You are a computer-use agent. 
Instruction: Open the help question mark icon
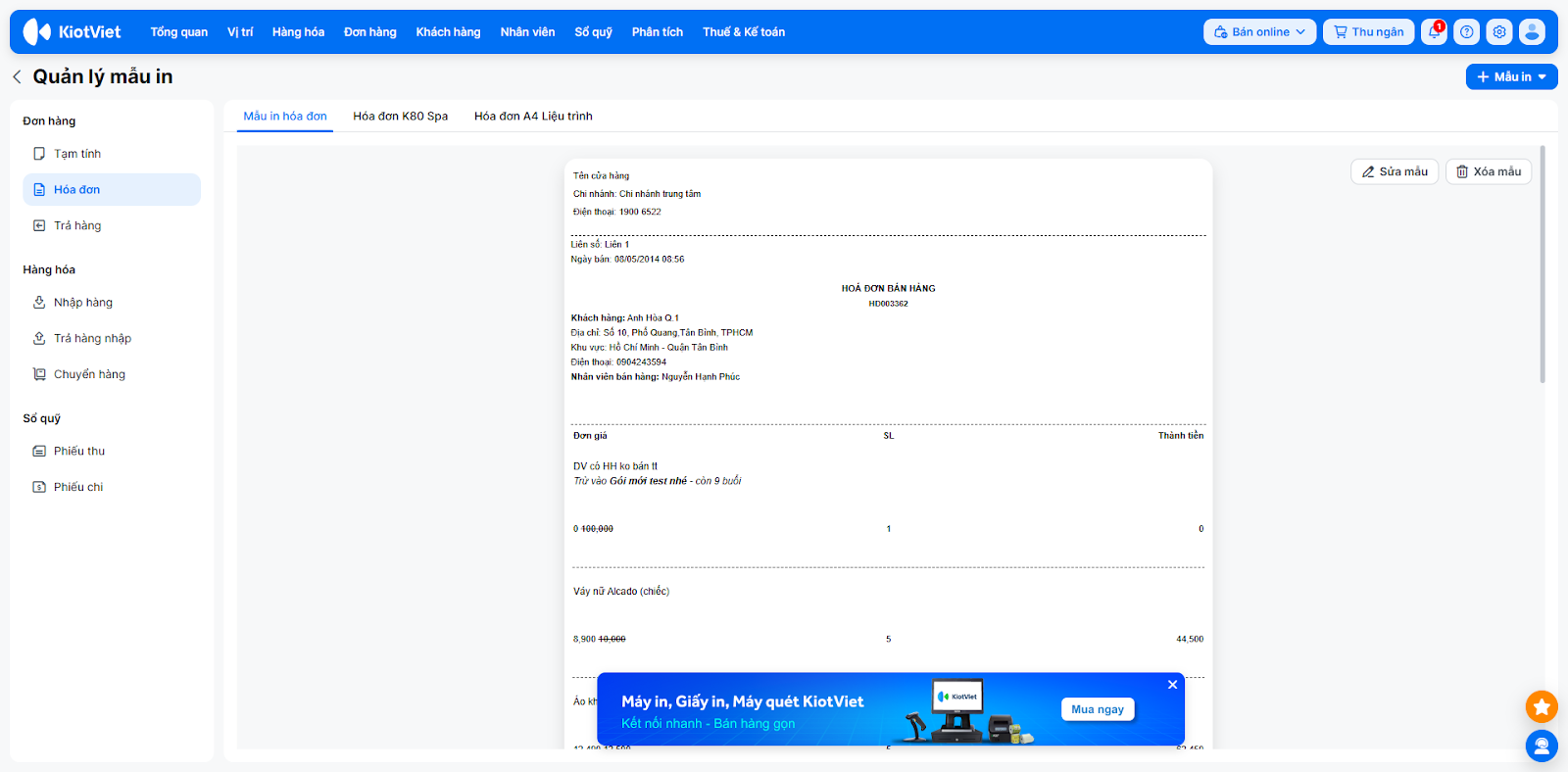click(x=1467, y=32)
